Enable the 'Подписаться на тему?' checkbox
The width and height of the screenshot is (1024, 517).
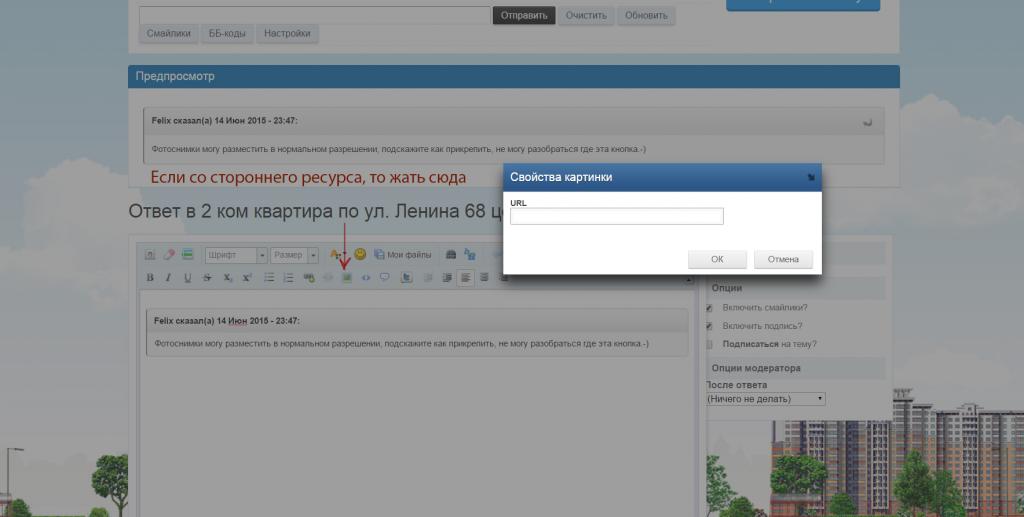click(x=709, y=344)
